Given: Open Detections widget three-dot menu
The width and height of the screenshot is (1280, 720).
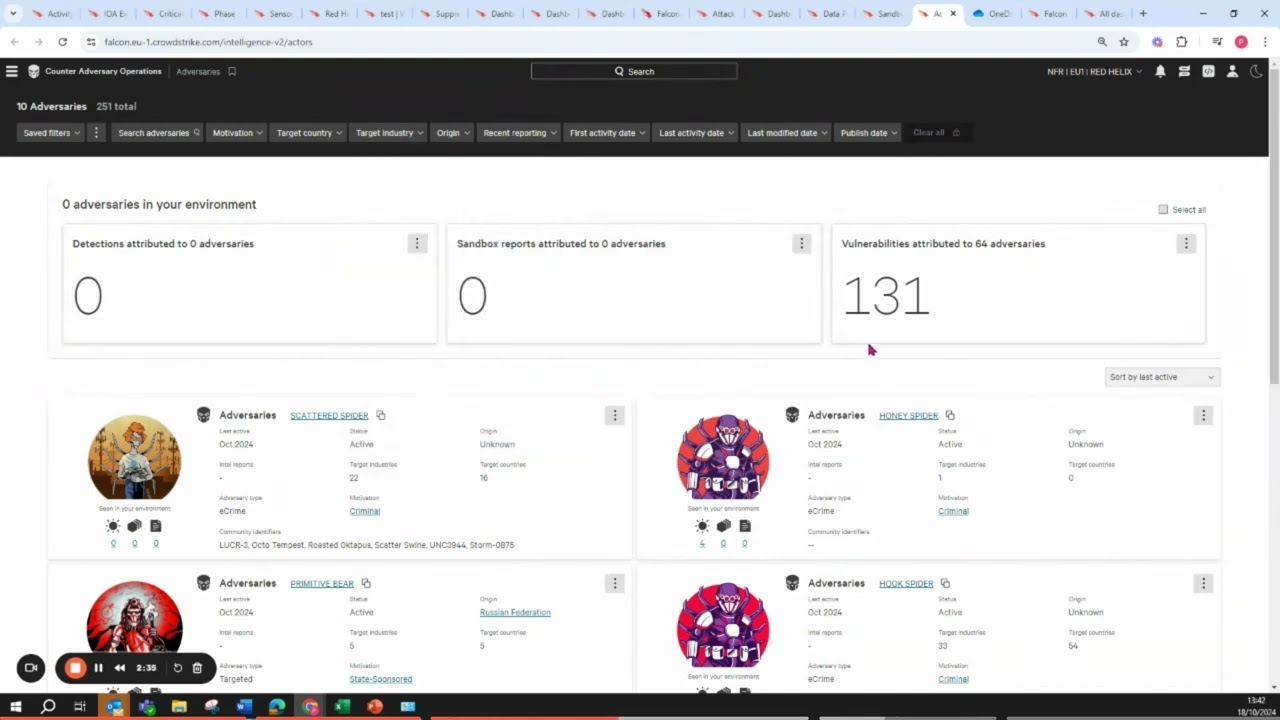Looking at the screenshot, I should [417, 243].
